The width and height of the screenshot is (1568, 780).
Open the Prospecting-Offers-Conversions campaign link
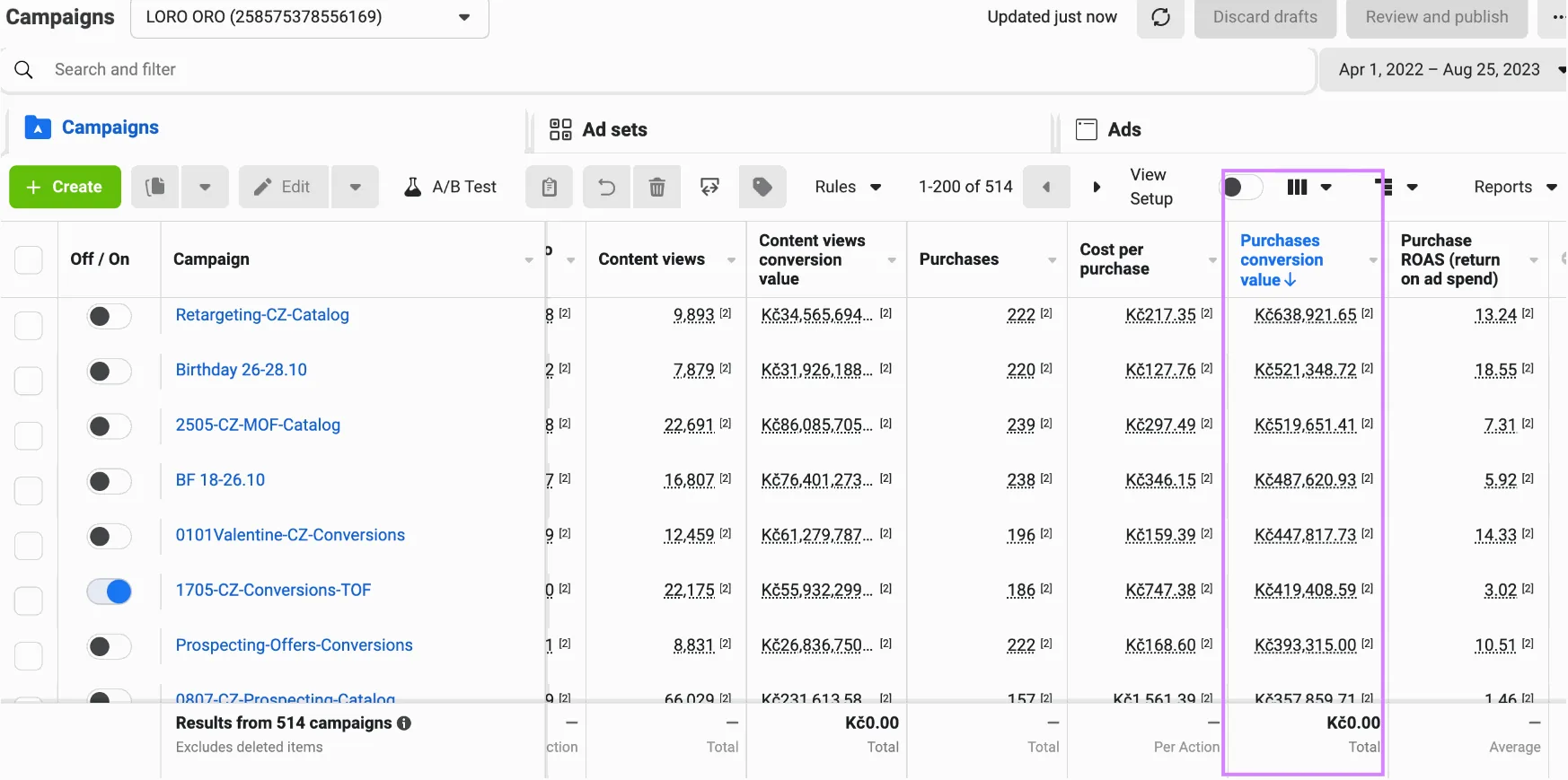click(x=294, y=645)
